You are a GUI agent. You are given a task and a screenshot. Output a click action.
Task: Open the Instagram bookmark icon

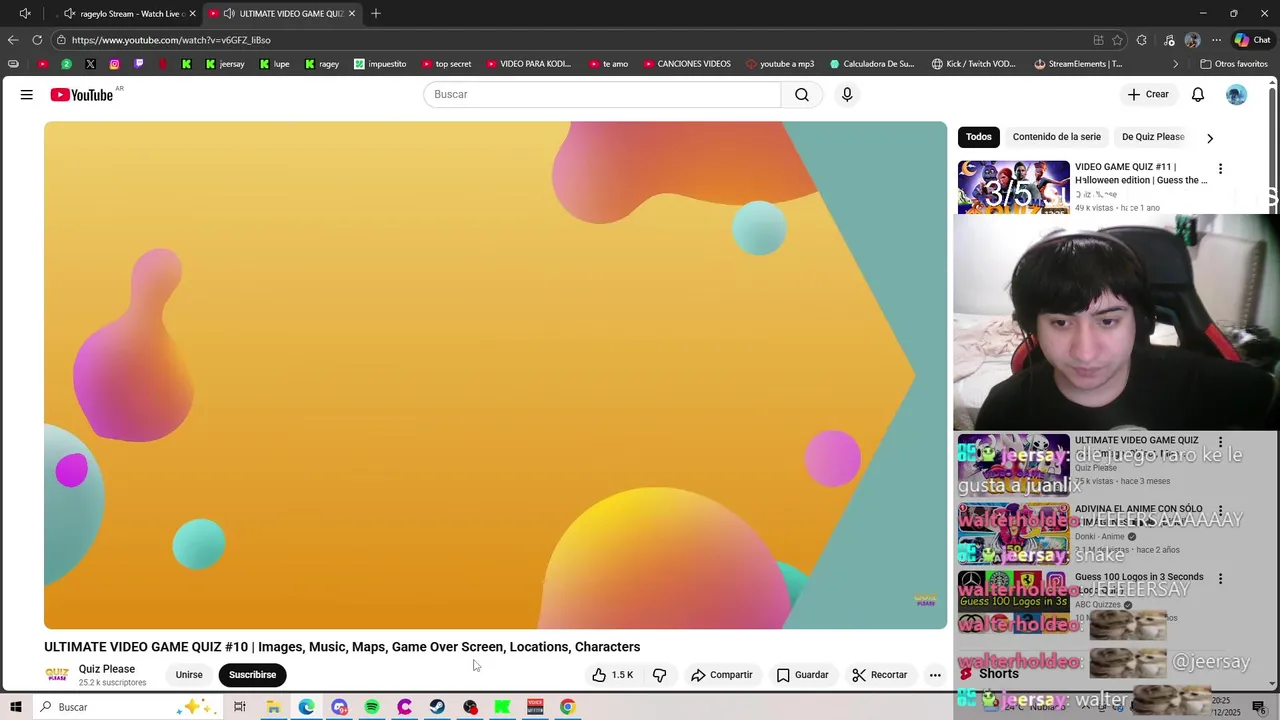[x=114, y=64]
